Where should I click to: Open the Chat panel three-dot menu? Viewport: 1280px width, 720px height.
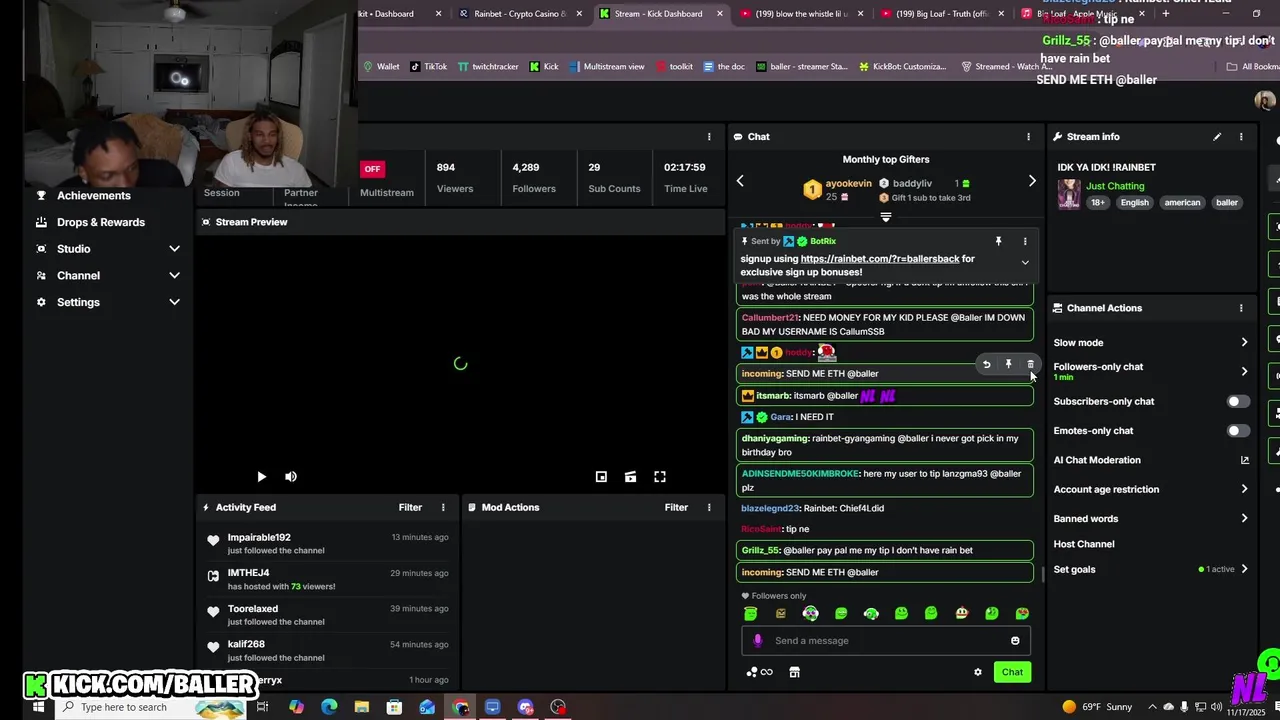(1028, 137)
